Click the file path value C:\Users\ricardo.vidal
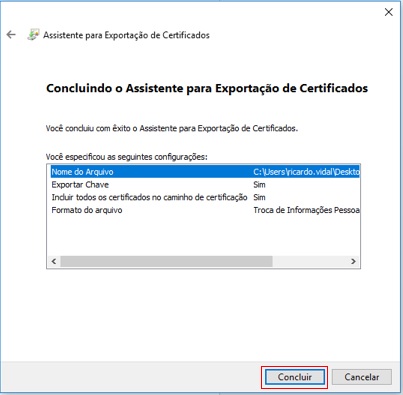This screenshot has height=395, width=403. click(306, 172)
